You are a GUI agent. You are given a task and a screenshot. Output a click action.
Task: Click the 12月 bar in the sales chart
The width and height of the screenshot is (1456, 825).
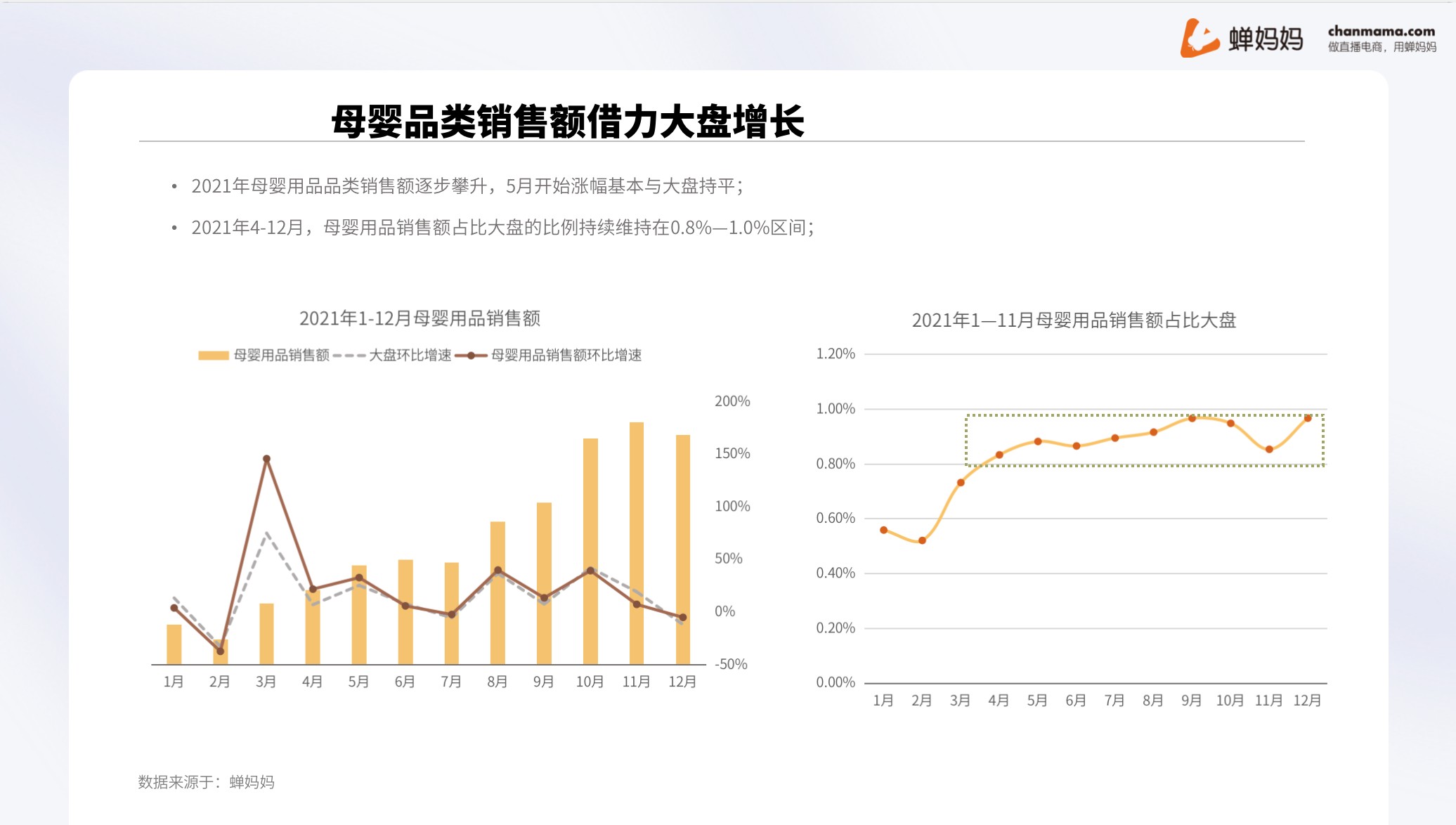683,550
